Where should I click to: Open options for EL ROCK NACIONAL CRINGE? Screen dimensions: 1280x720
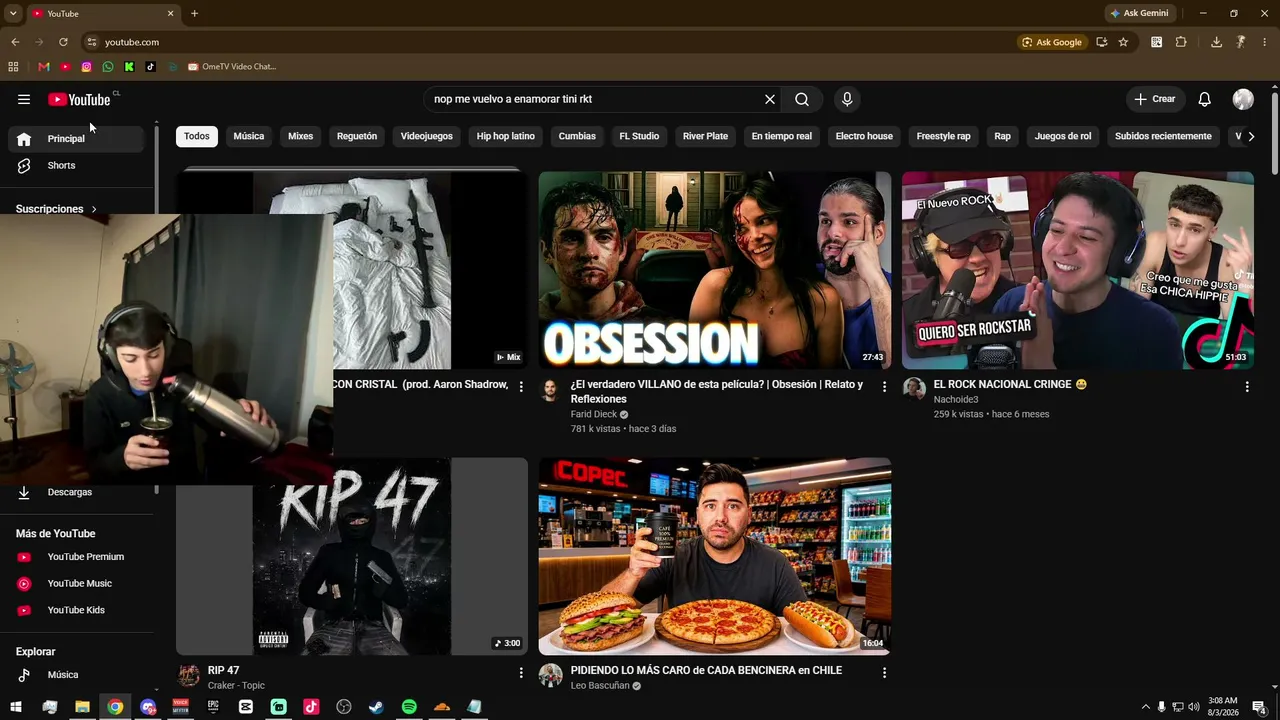point(1247,387)
